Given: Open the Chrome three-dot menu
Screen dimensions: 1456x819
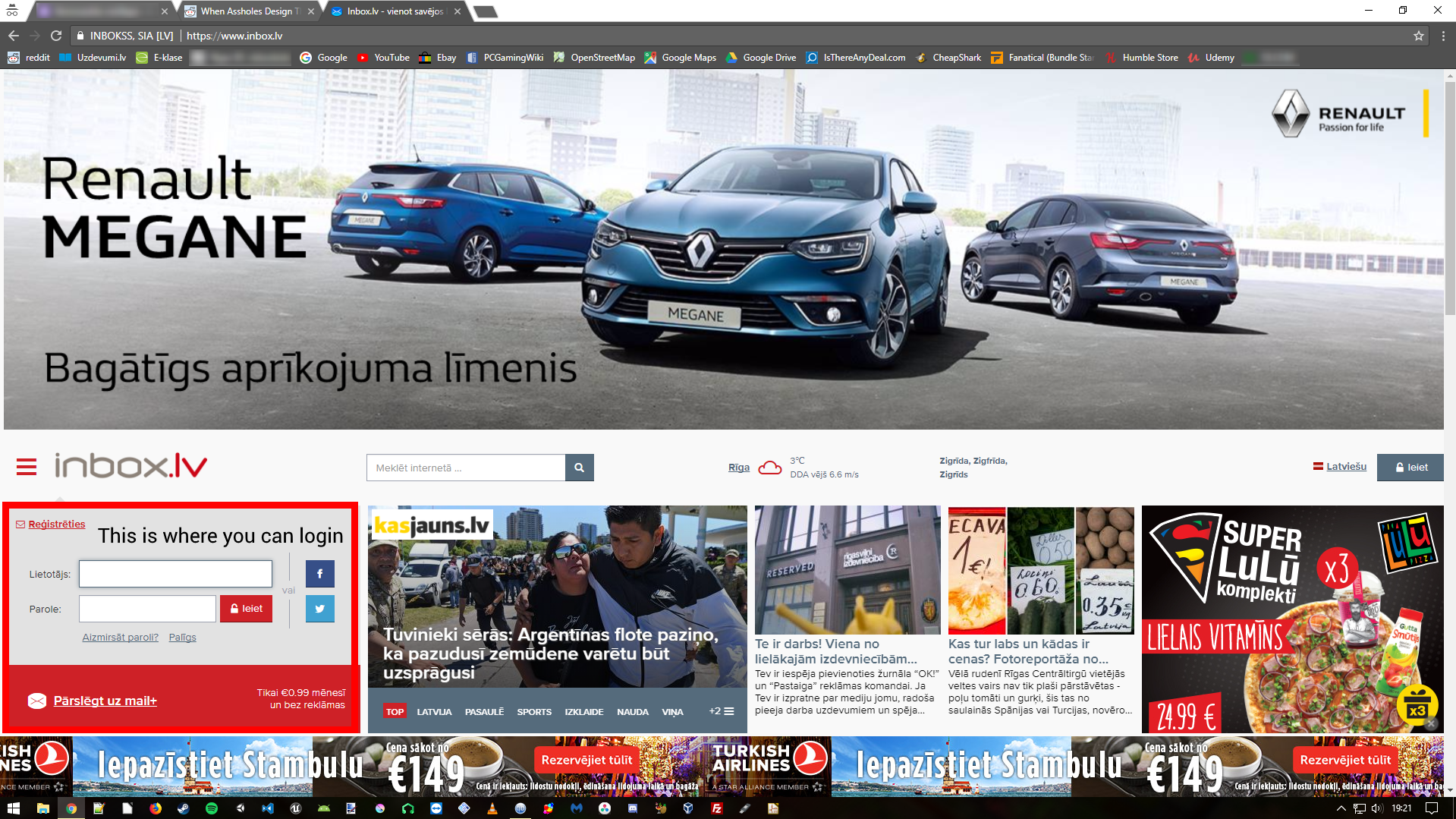Looking at the screenshot, I should 1443,36.
